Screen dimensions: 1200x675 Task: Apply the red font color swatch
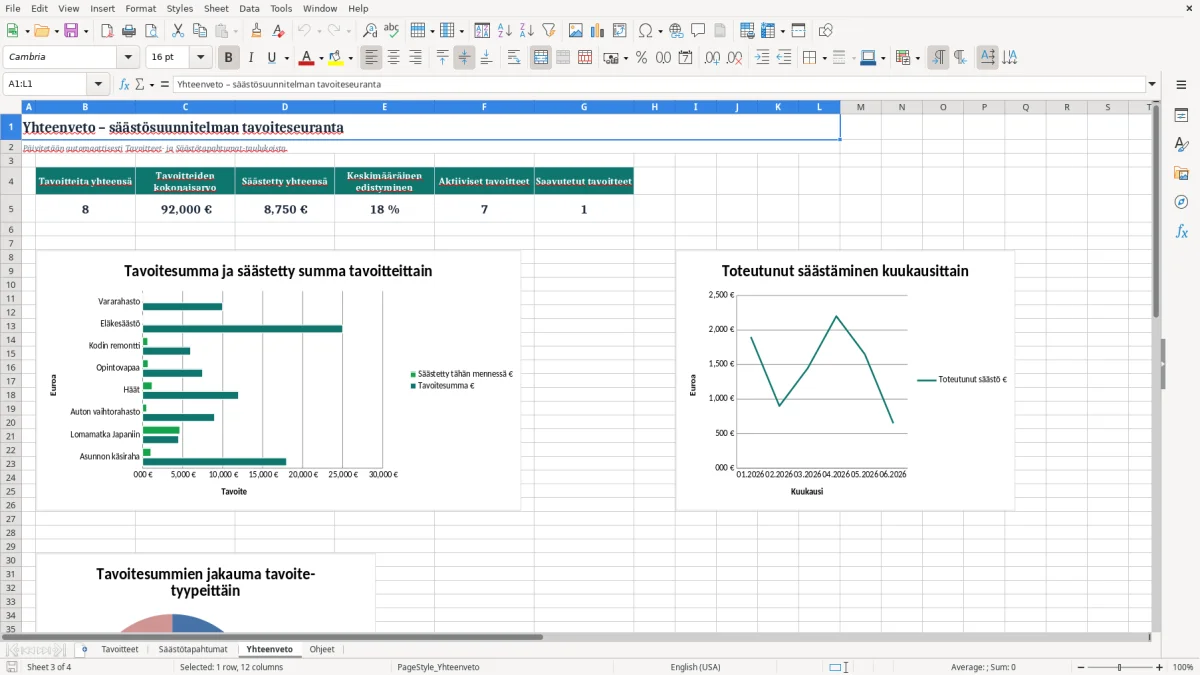[307, 57]
